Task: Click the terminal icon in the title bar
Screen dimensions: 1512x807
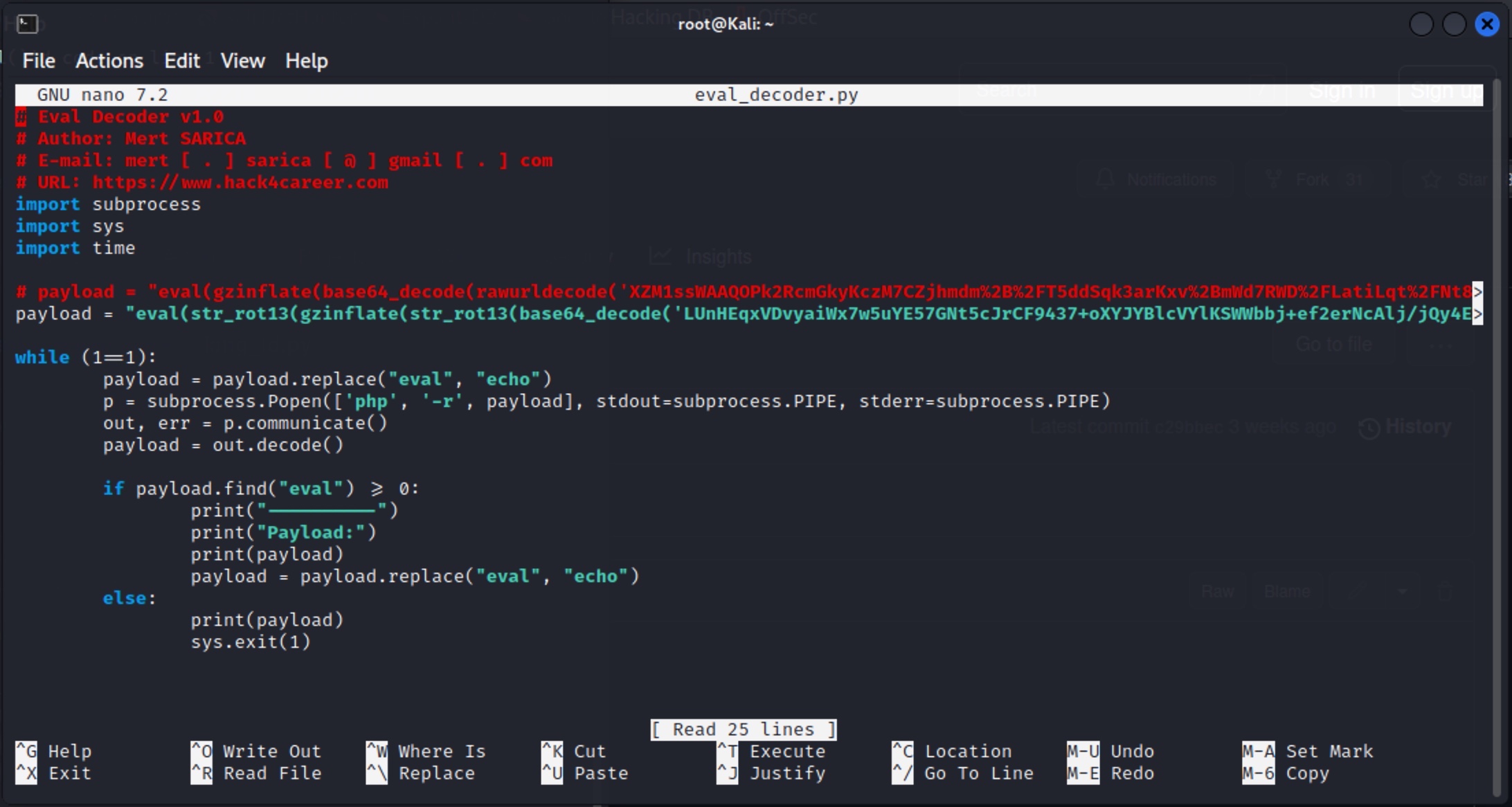Action: (x=27, y=24)
